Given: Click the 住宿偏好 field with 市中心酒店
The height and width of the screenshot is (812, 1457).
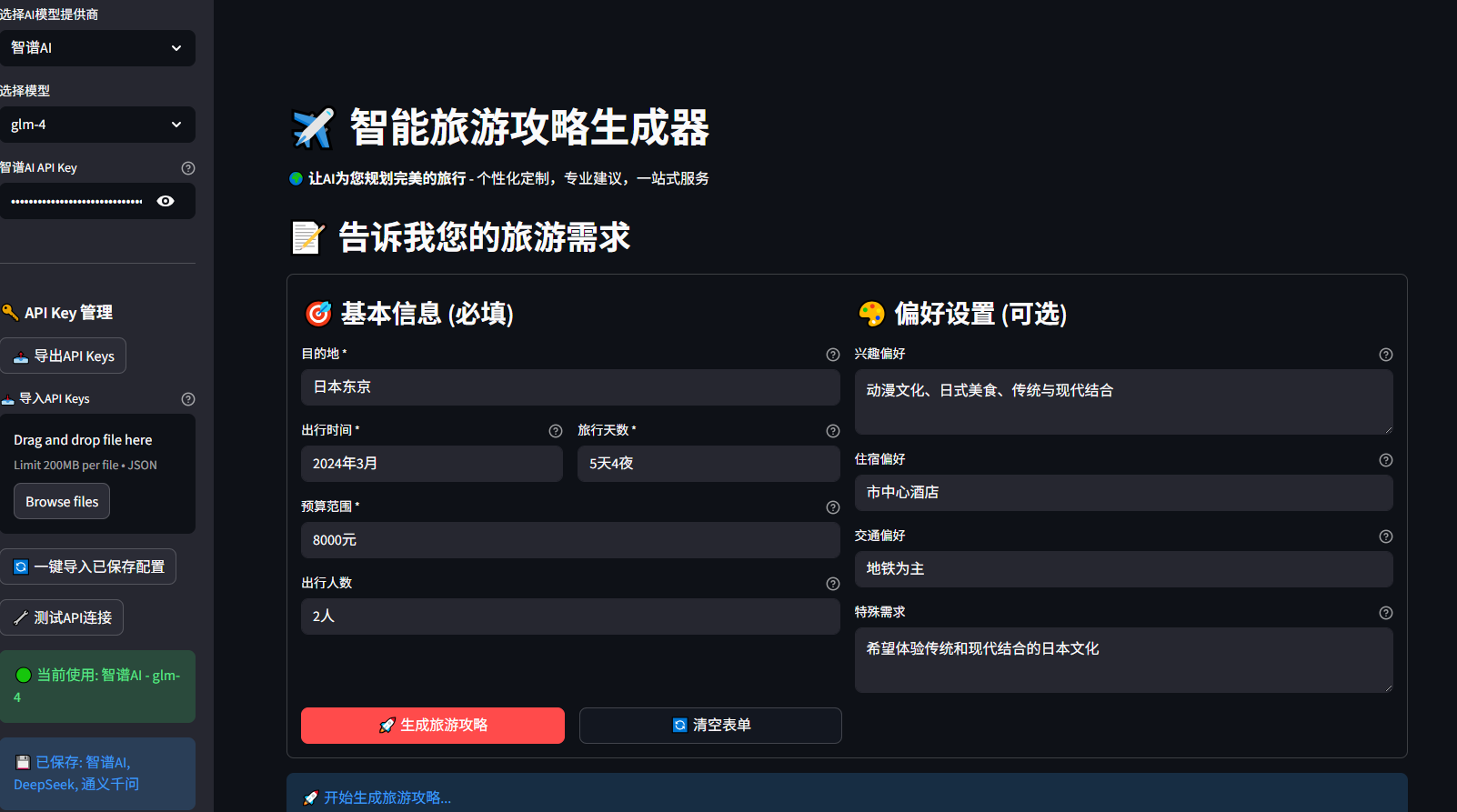Looking at the screenshot, I should pos(1124,493).
